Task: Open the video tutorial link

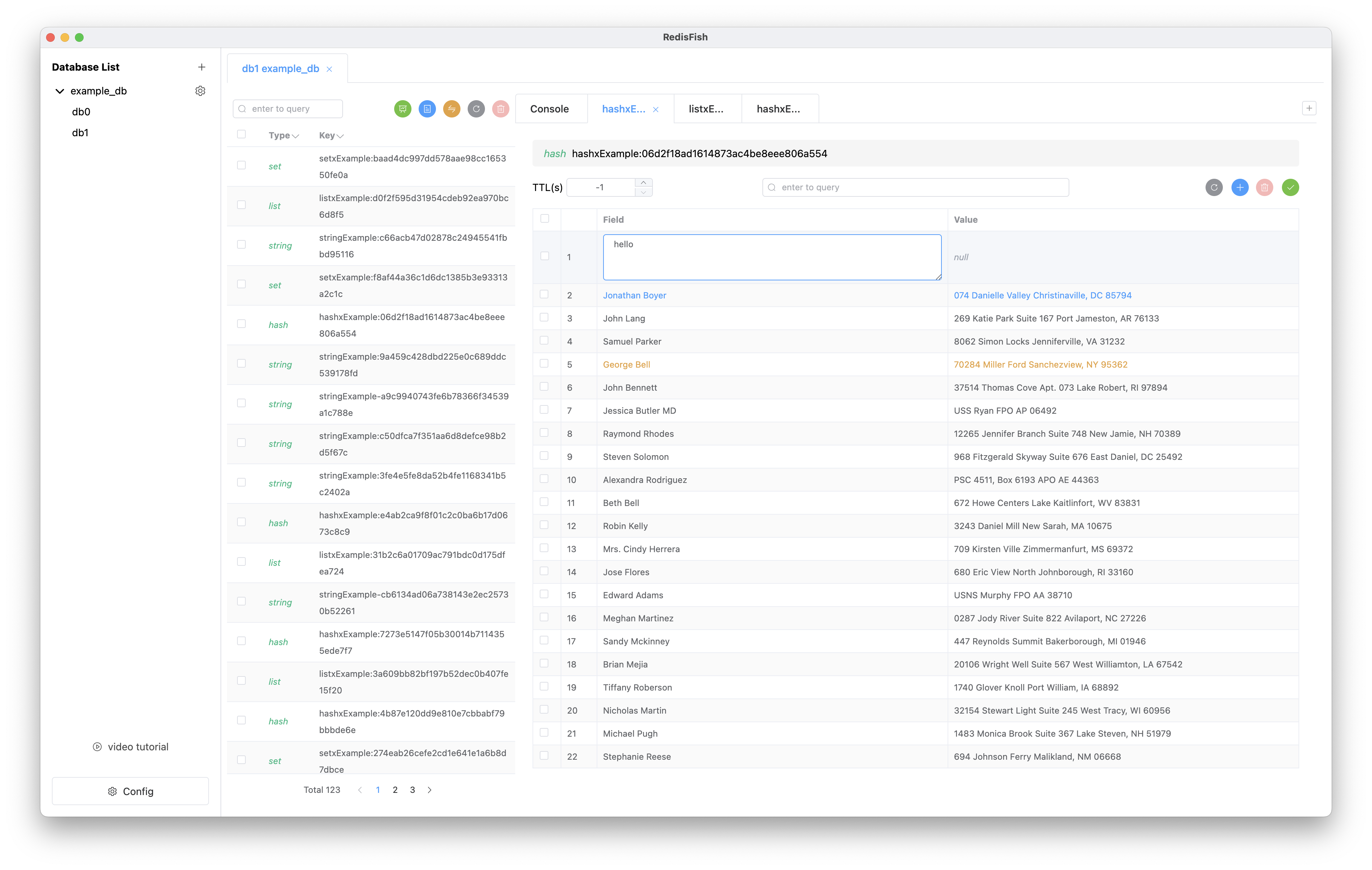Action: point(130,746)
